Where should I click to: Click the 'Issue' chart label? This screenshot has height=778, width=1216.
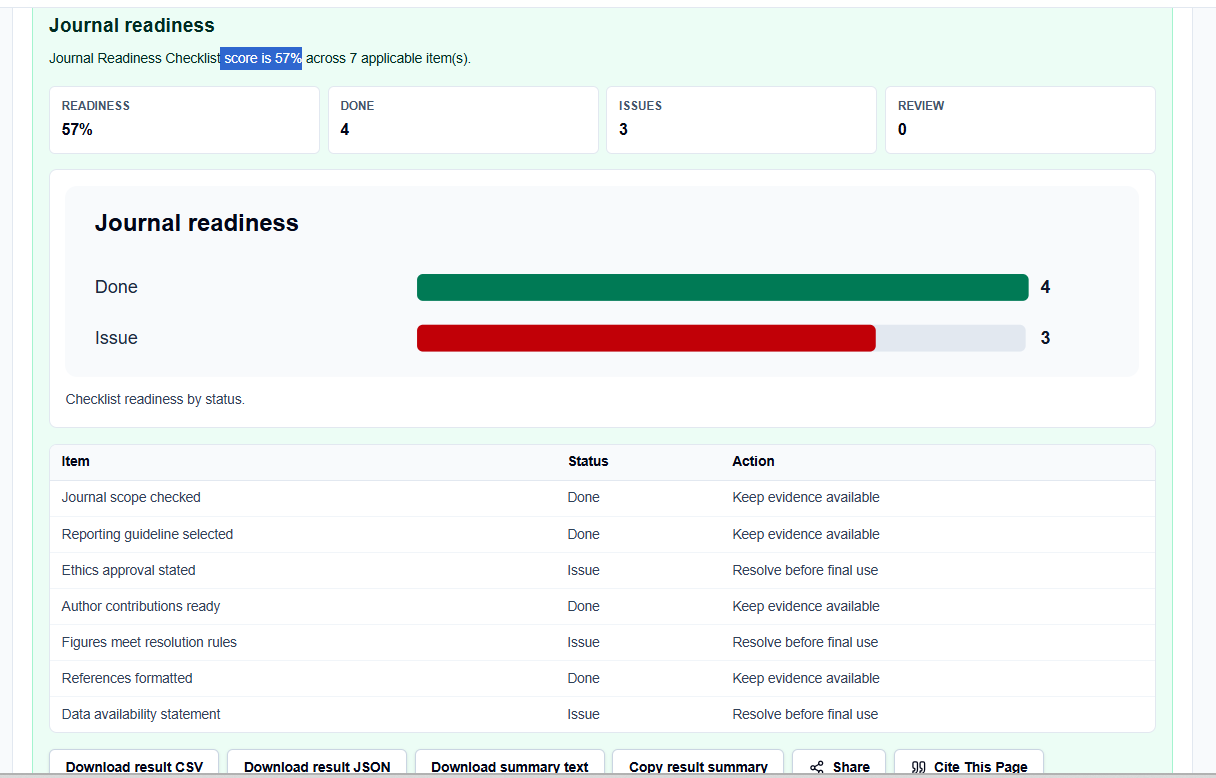click(116, 338)
